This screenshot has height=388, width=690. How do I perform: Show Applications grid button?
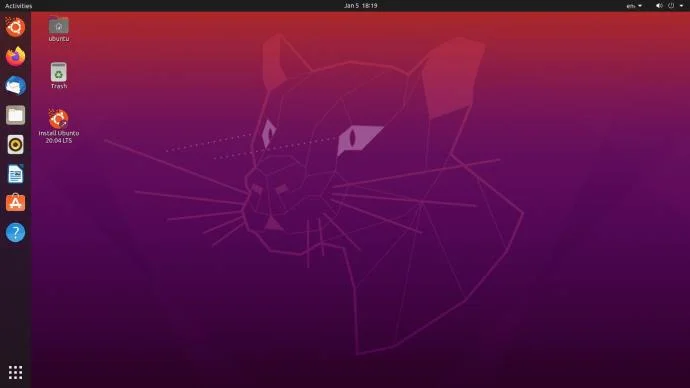point(15,373)
